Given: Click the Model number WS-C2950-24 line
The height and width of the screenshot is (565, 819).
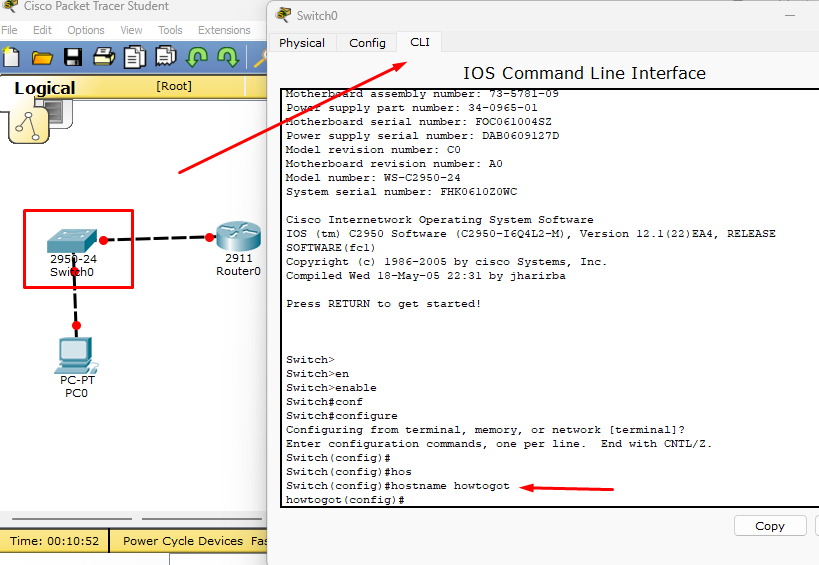Looking at the screenshot, I should pos(373,178).
